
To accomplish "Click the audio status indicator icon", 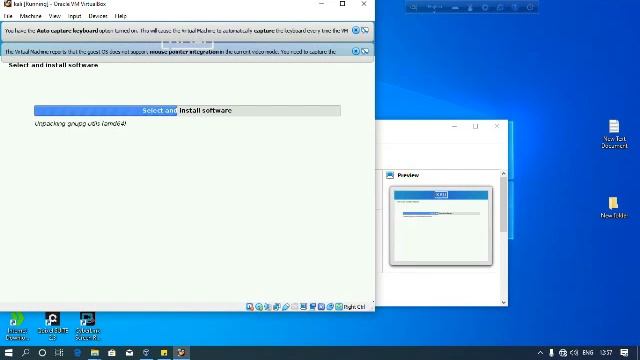I will pyautogui.click(x=268, y=307).
